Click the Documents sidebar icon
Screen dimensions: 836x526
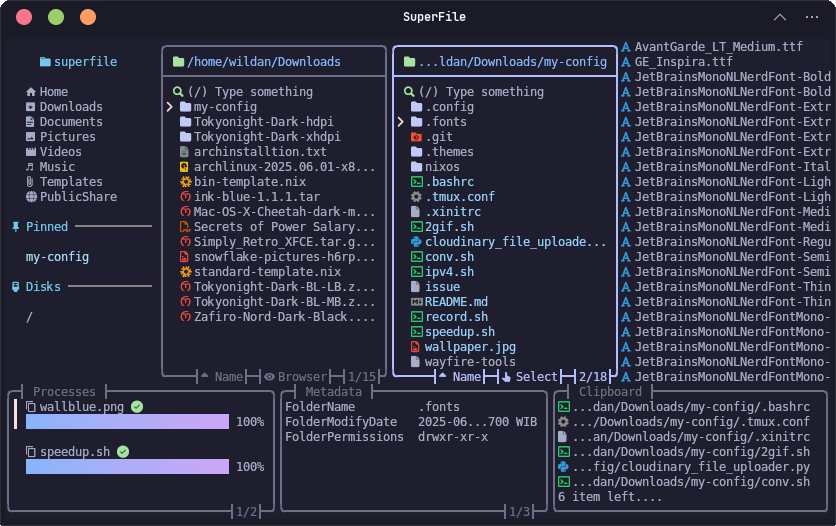pos(30,122)
